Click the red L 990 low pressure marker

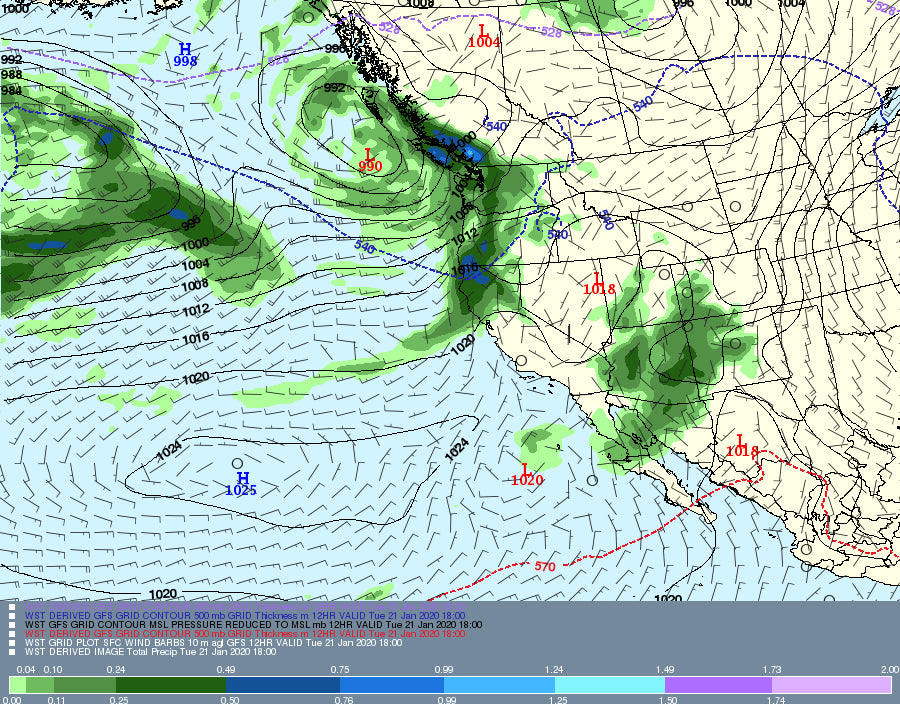pos(369,160)
